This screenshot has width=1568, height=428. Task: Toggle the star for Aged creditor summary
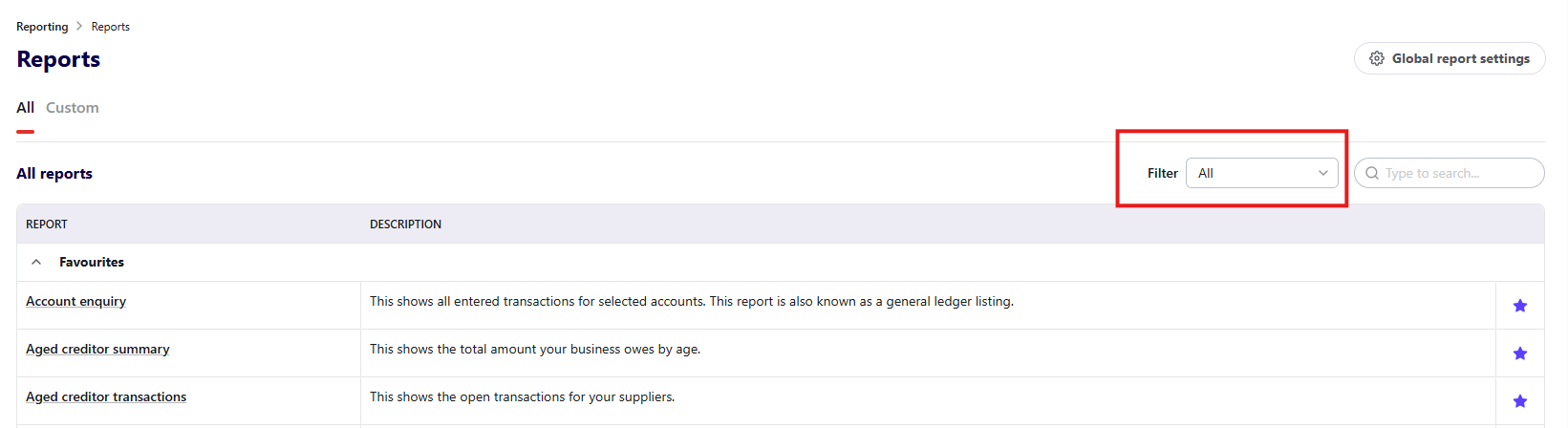(x=1519, y=353)
